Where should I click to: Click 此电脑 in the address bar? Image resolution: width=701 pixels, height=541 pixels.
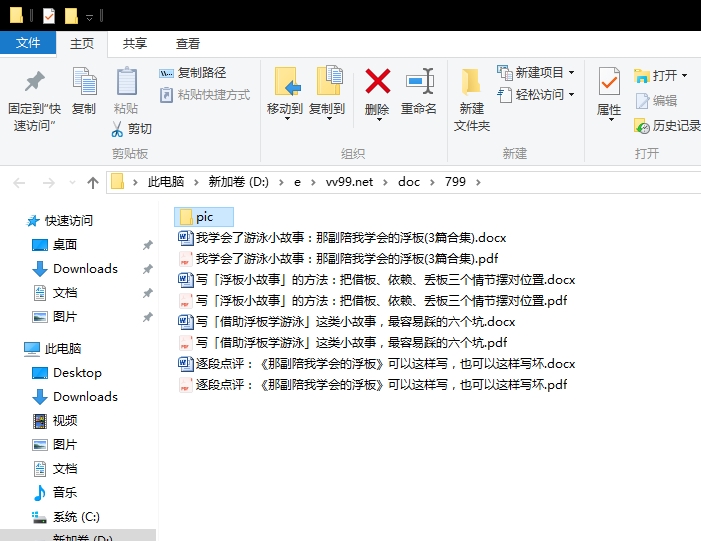(x=166, y=182)
